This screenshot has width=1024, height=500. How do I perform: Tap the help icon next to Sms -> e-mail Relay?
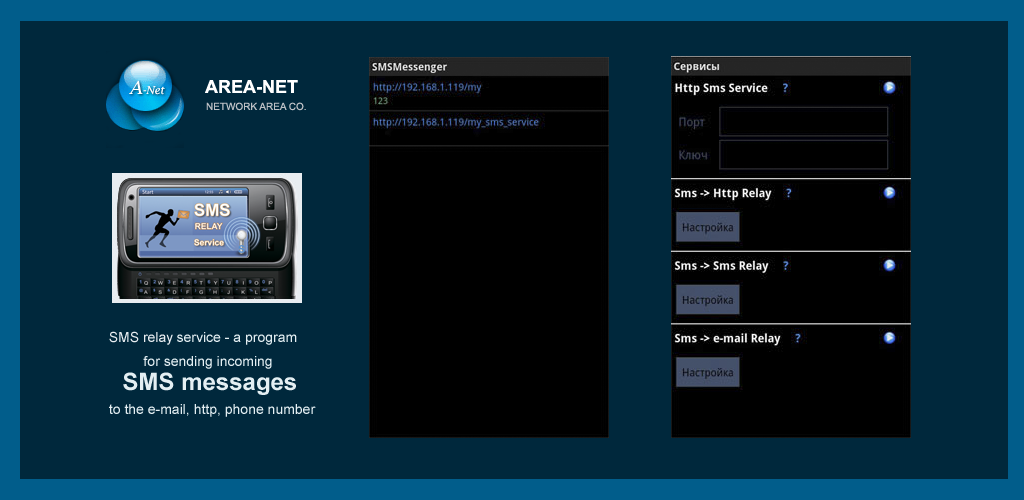[797, 338]
